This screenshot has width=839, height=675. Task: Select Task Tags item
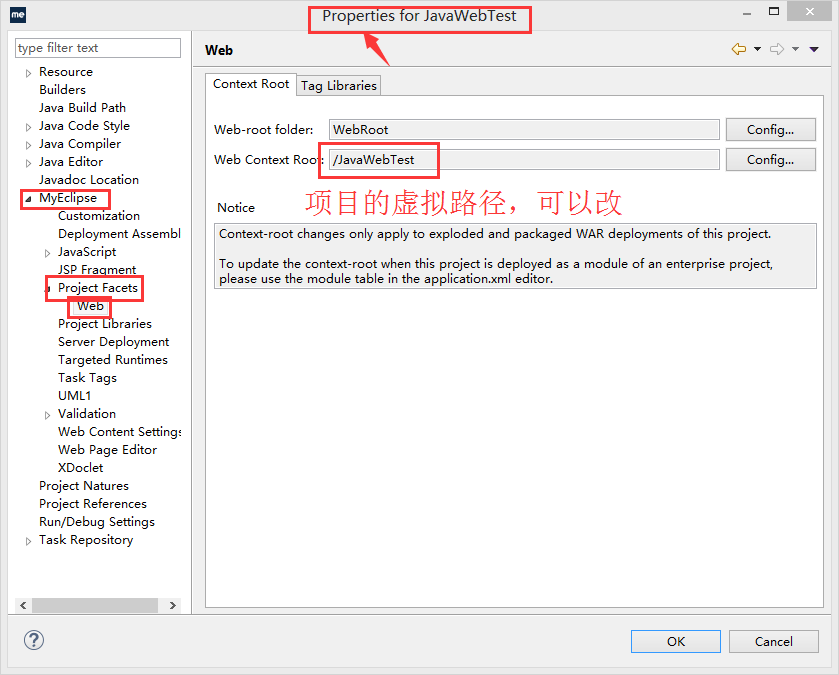pyautogui.click(x=87, y=378)
